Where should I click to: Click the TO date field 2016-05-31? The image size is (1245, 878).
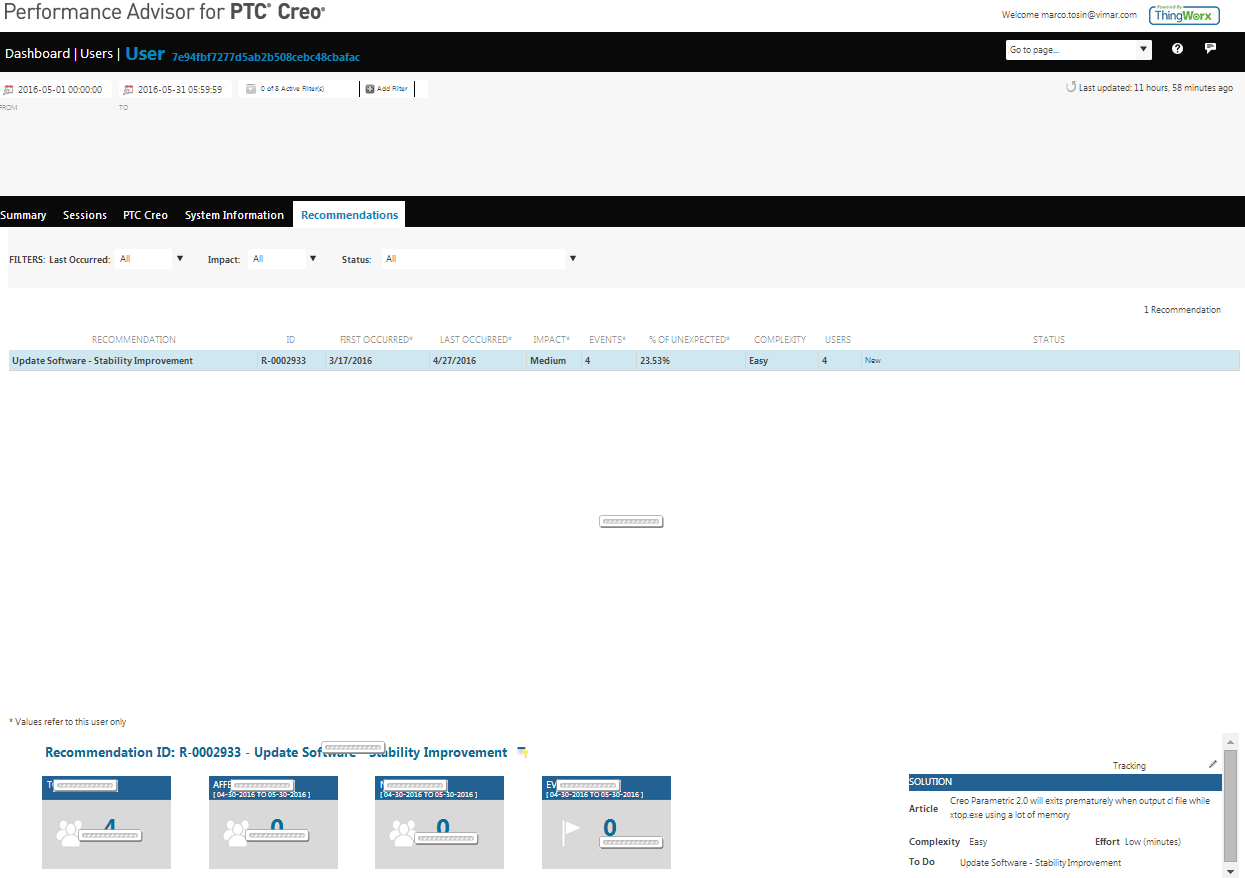coord(180,89)
